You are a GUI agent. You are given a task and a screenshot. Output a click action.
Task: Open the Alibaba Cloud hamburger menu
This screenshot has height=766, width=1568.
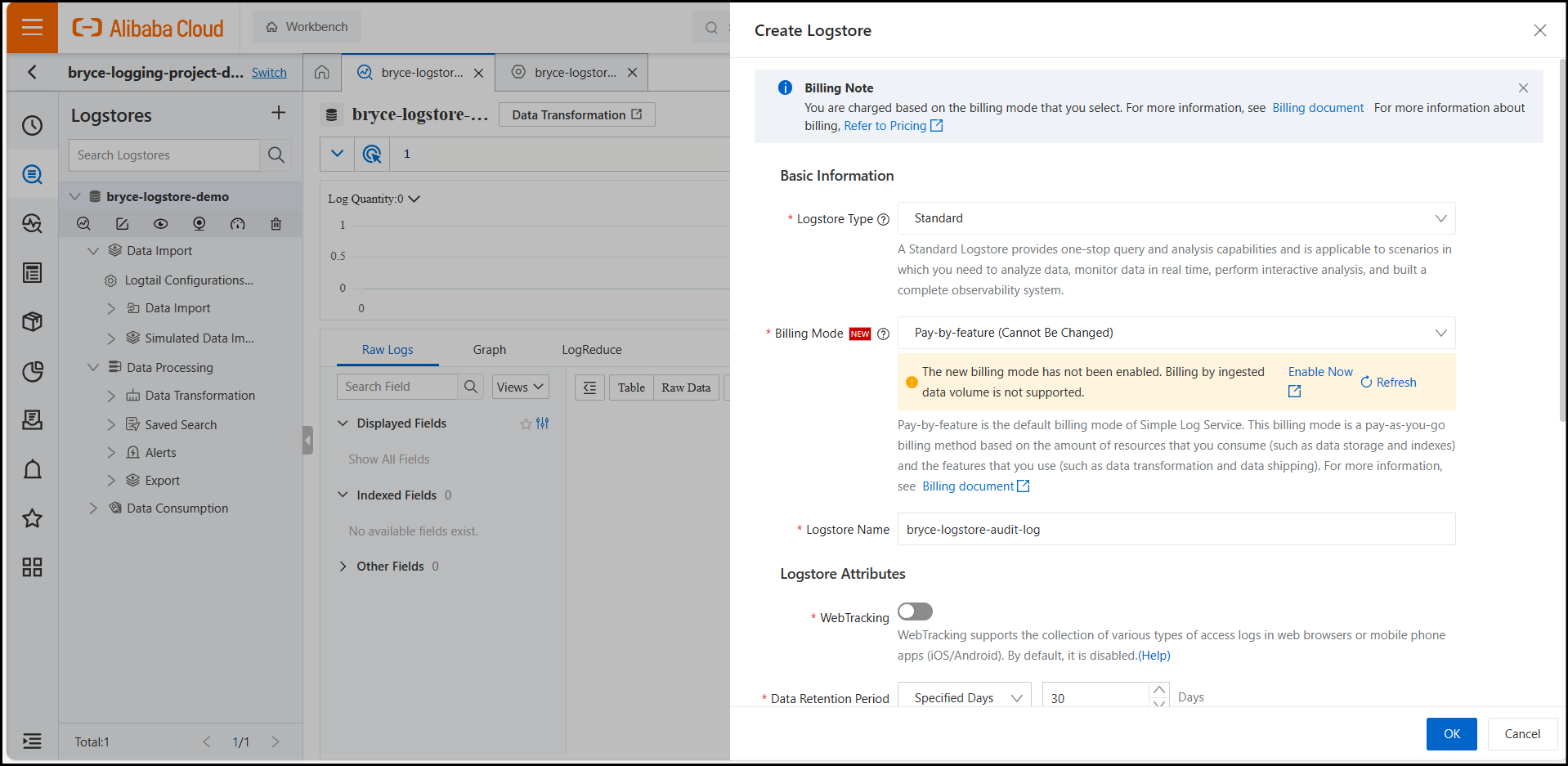point(32,28)
